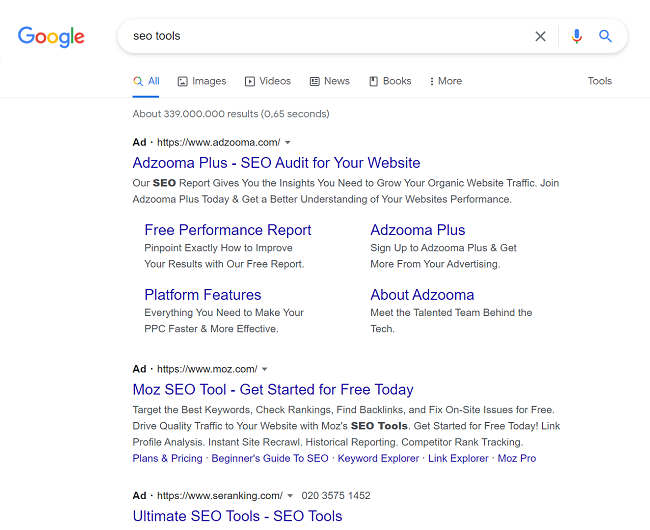
Task: Click the https://www.moz.com/ URL text
Action: click(207, 369)
